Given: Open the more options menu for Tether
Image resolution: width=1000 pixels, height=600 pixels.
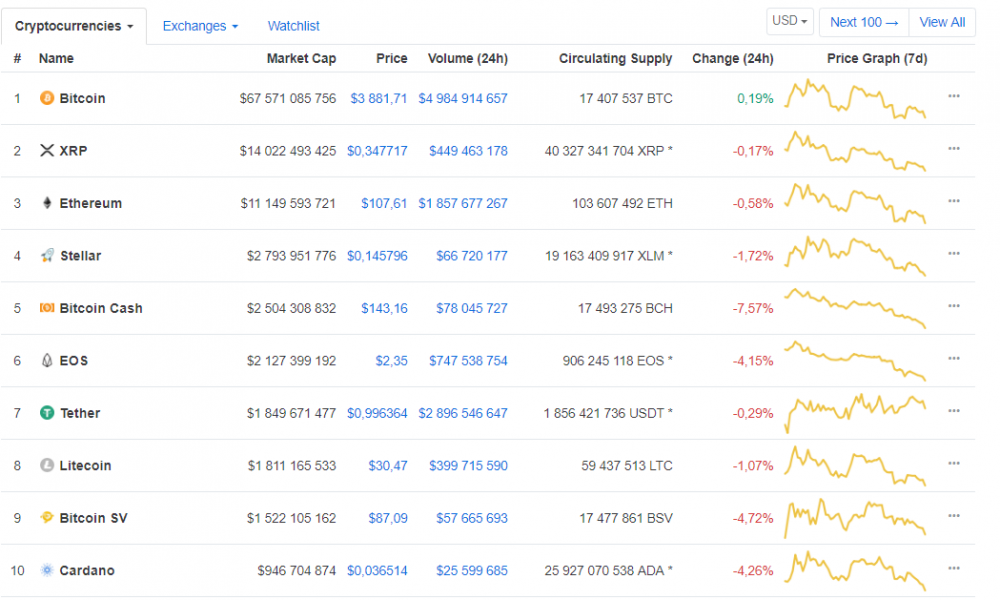Looking at the screenshot, I should click(953, 411).
